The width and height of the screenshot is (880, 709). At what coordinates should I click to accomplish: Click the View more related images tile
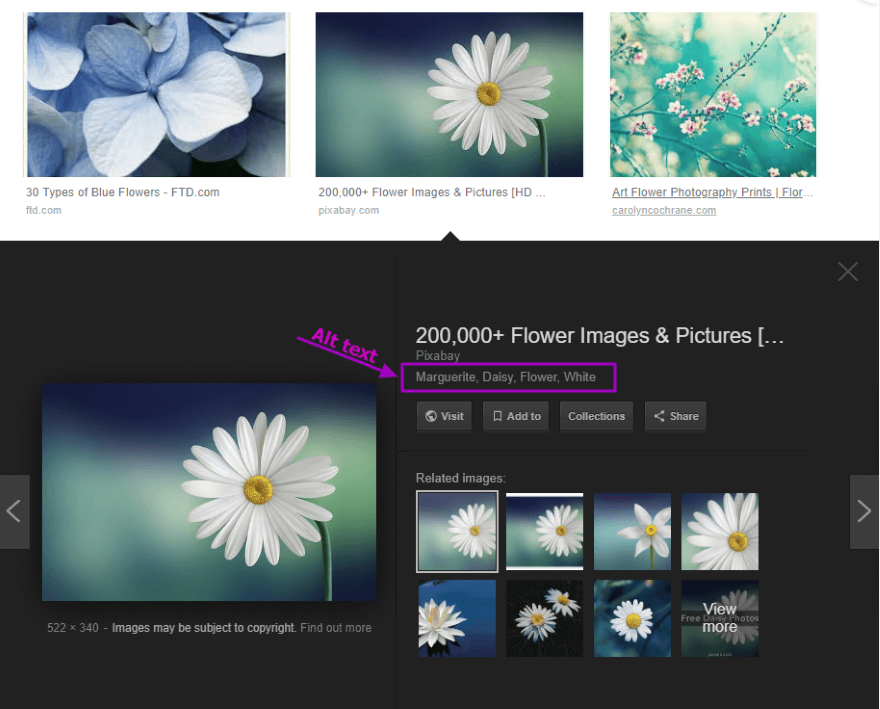(720, 618)
